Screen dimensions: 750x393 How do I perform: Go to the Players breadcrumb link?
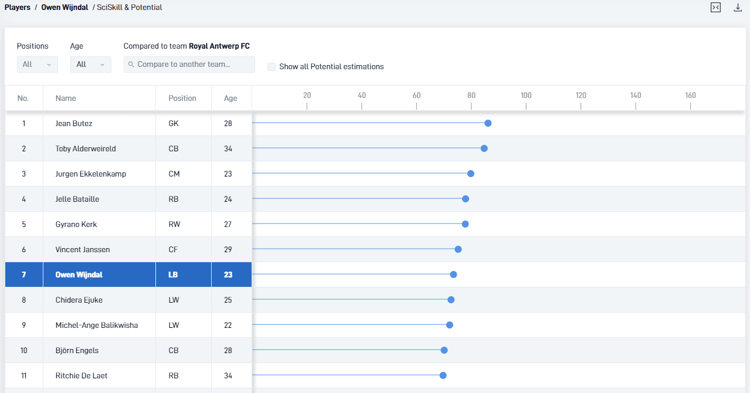coord(17,7)
